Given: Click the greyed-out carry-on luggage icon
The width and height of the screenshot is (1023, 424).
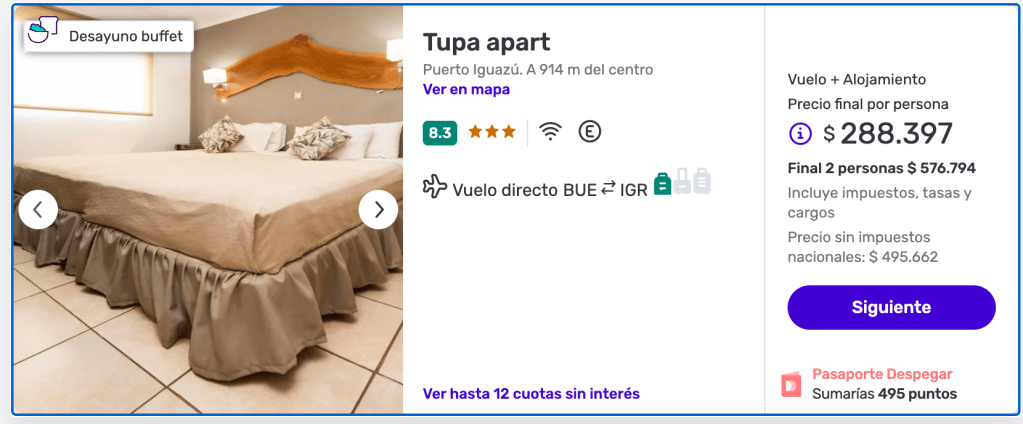Looking at the screenshot, I should [682, 181].
